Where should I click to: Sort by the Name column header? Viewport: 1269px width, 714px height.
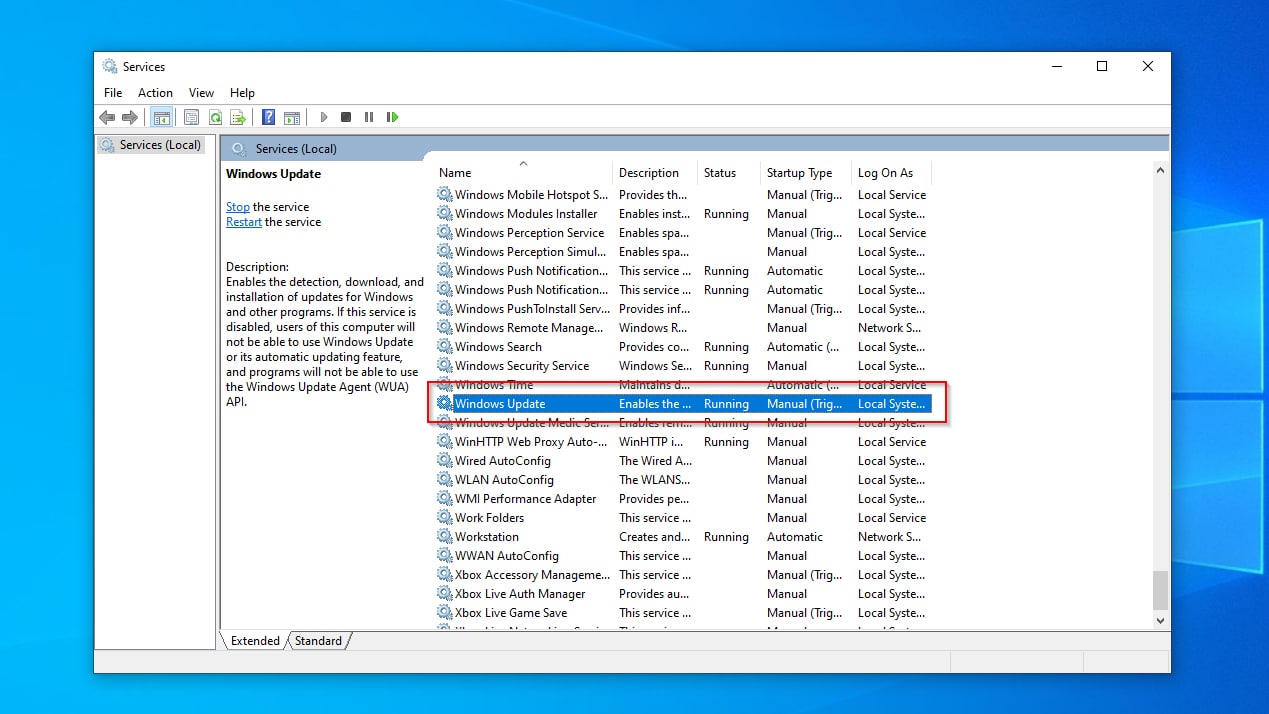tap(455, 173)
